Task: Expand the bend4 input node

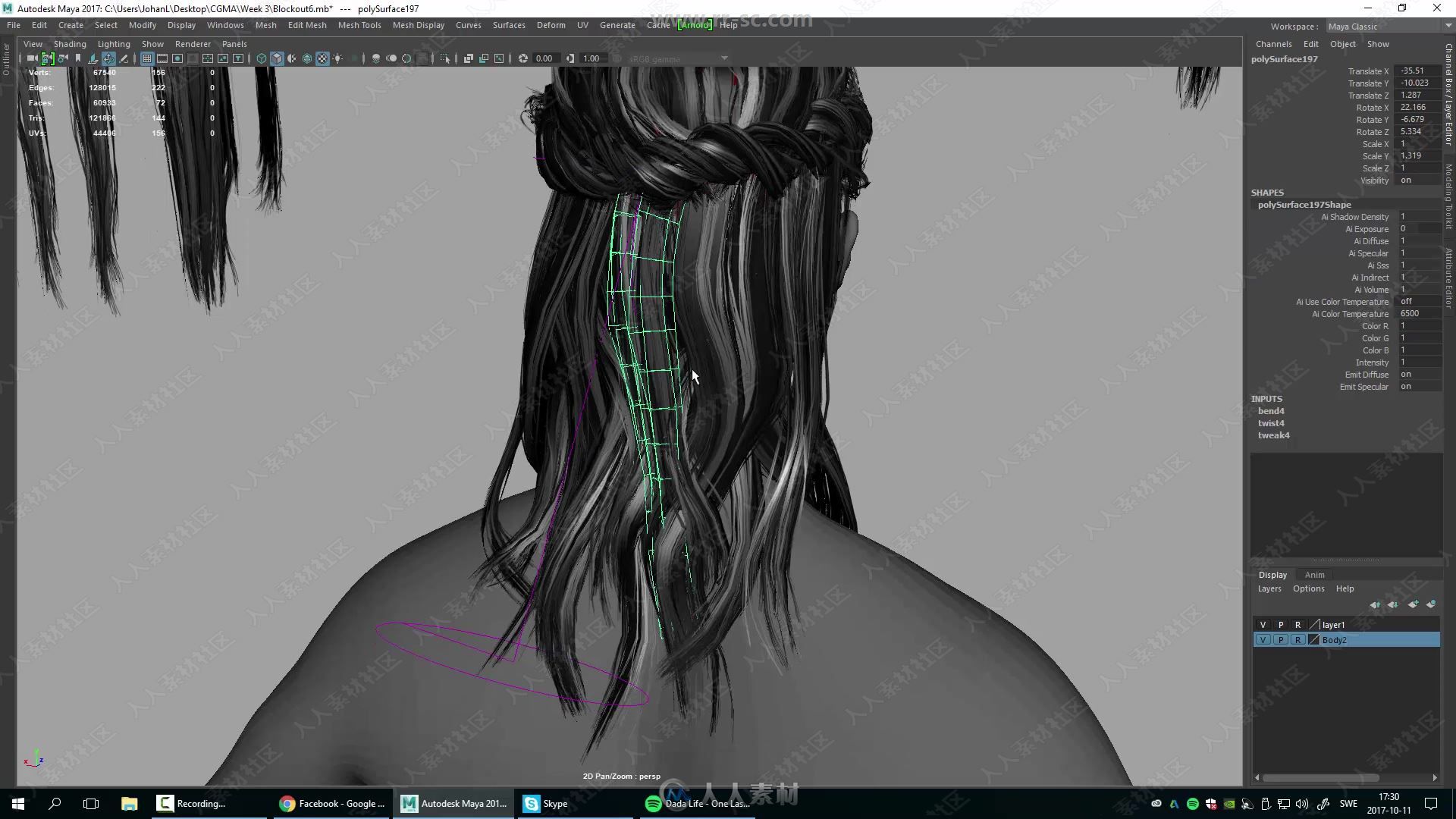Action: click(1270, 411)
